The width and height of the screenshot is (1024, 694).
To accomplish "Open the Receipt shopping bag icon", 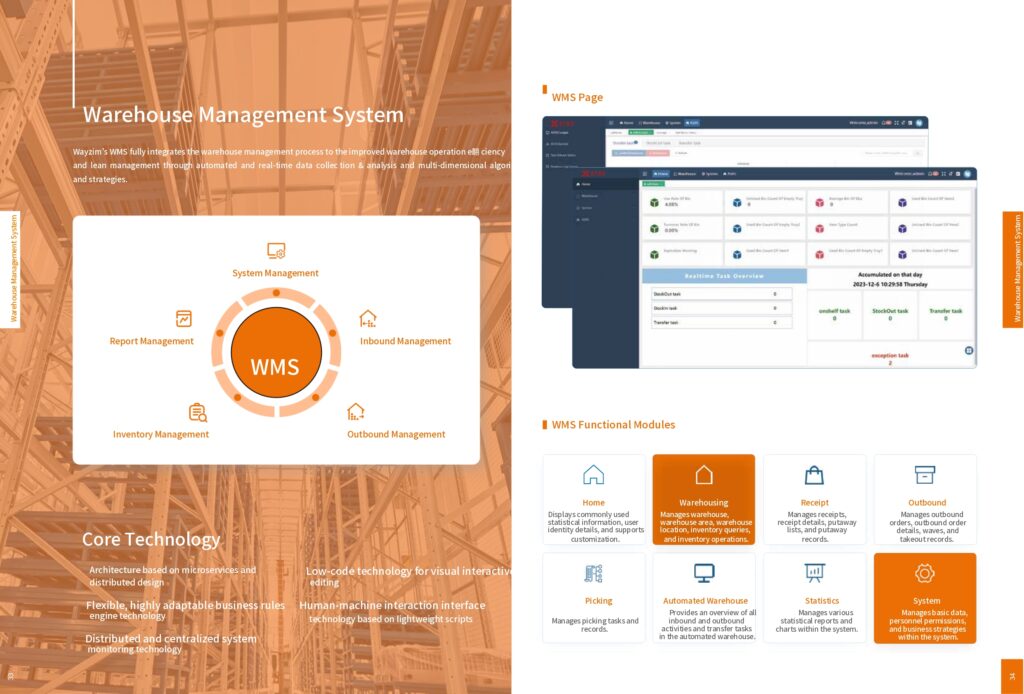I will [814, 475].
